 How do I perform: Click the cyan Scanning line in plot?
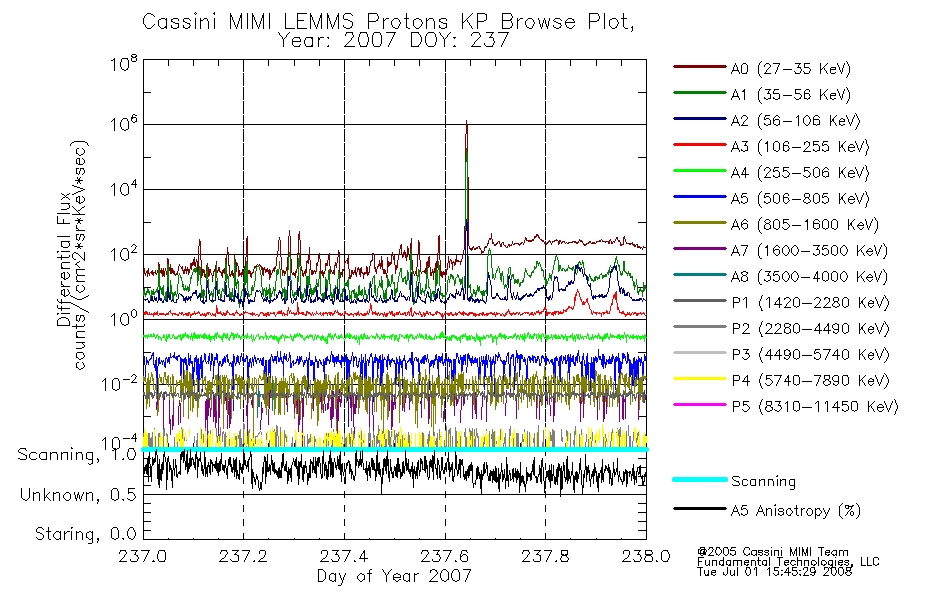click(394, 450)
